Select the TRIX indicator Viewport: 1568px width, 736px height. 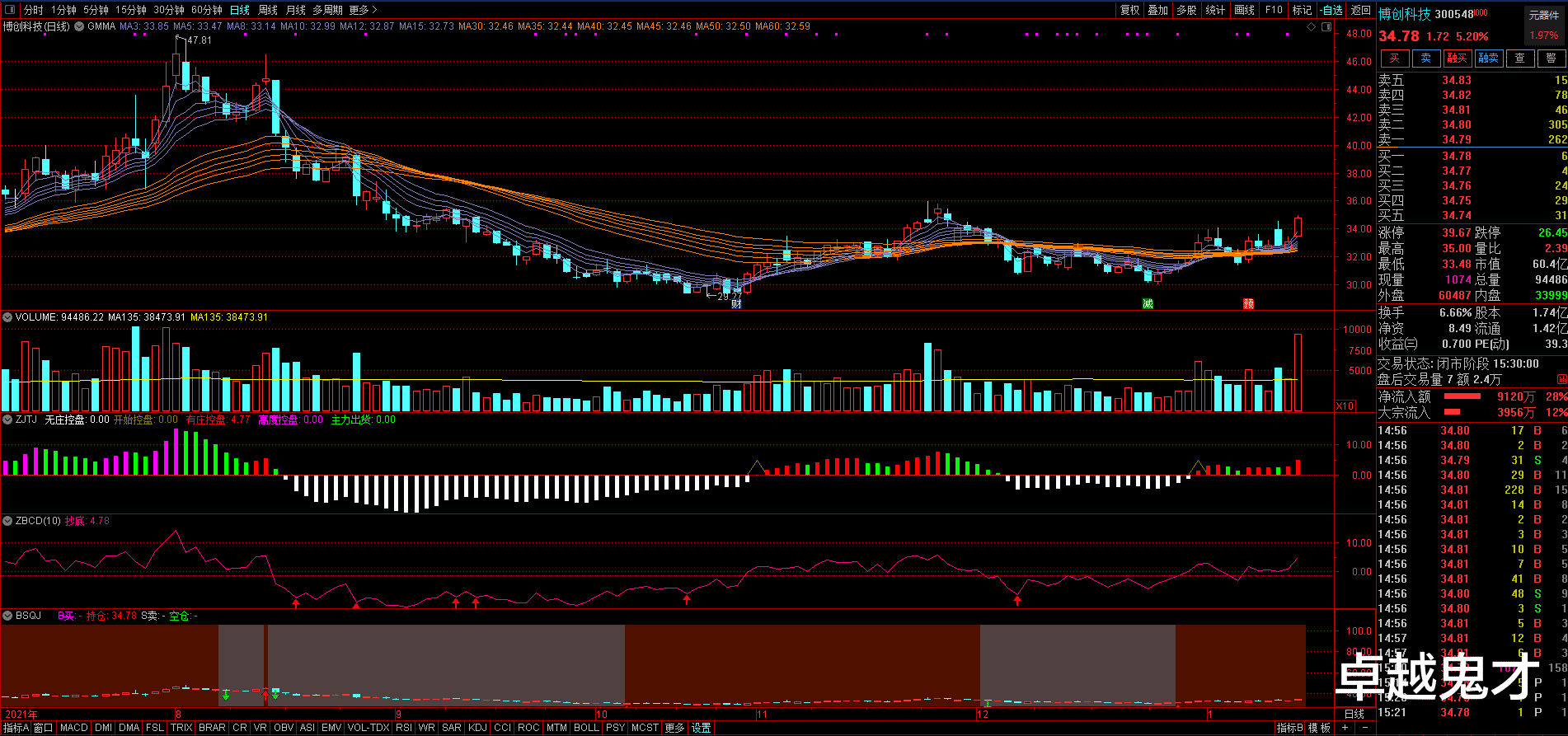pos(181,728)
